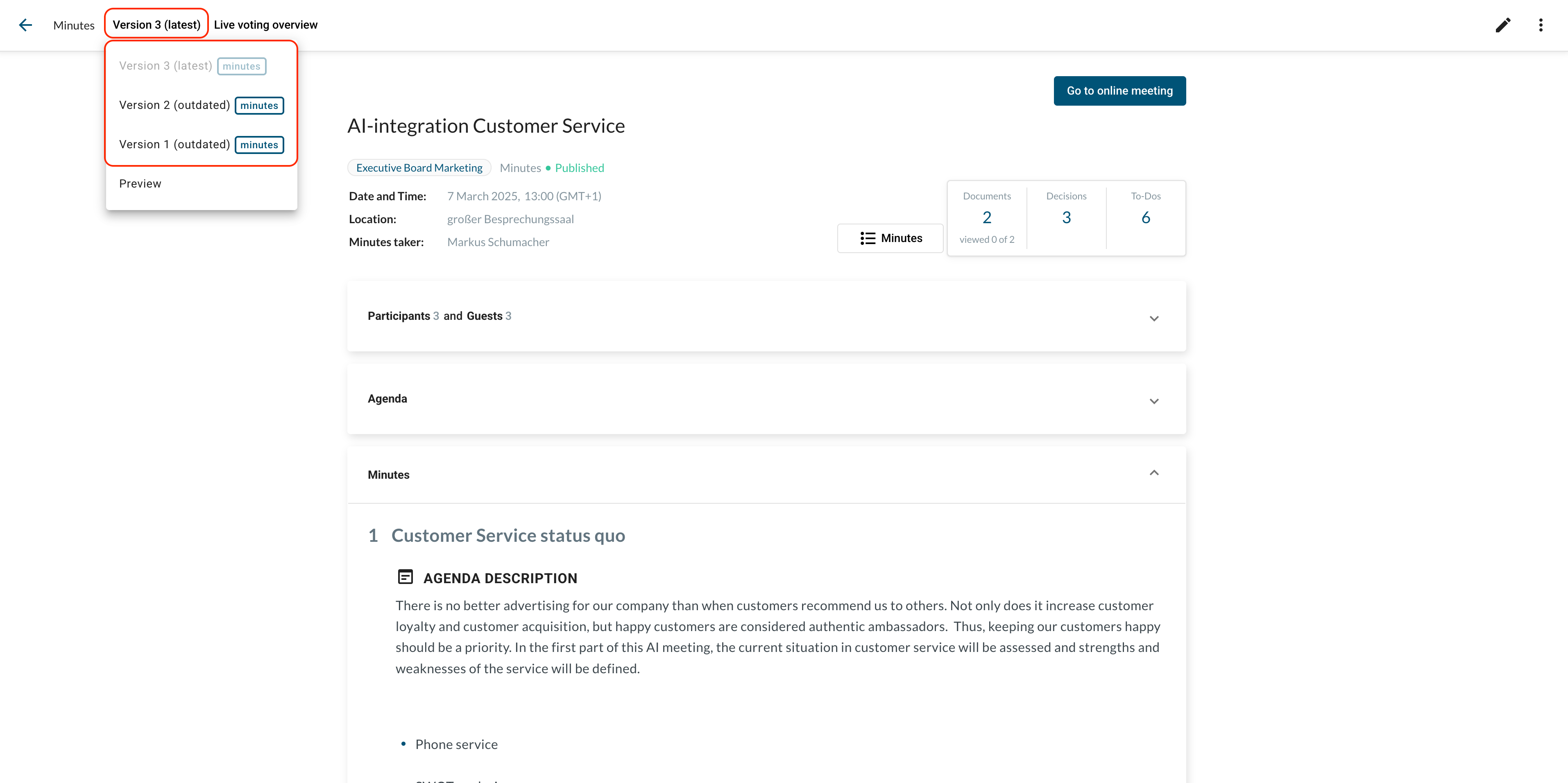Screen dimensions: 1568x783
Task: Open the Version 3 (latest) dropdown
Action: (156, 24)
